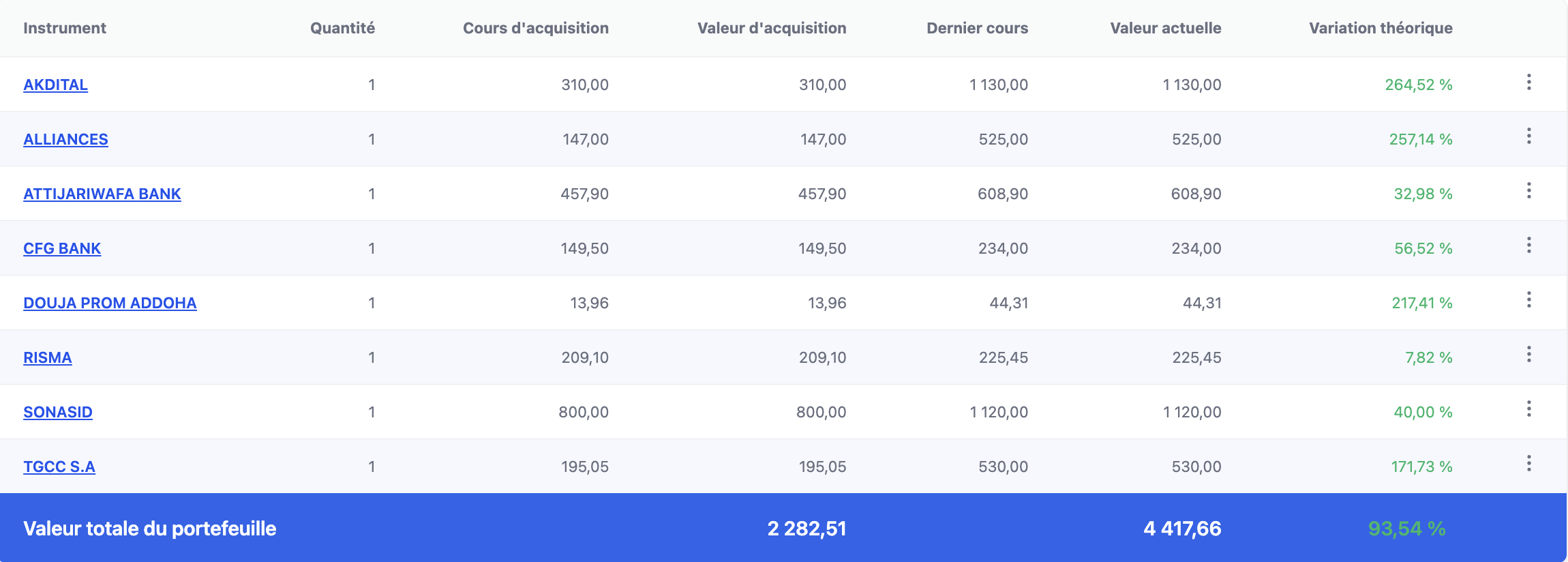
Task: Open the three-dot menu for AKDITAL row
Action: click(1529, 82)
